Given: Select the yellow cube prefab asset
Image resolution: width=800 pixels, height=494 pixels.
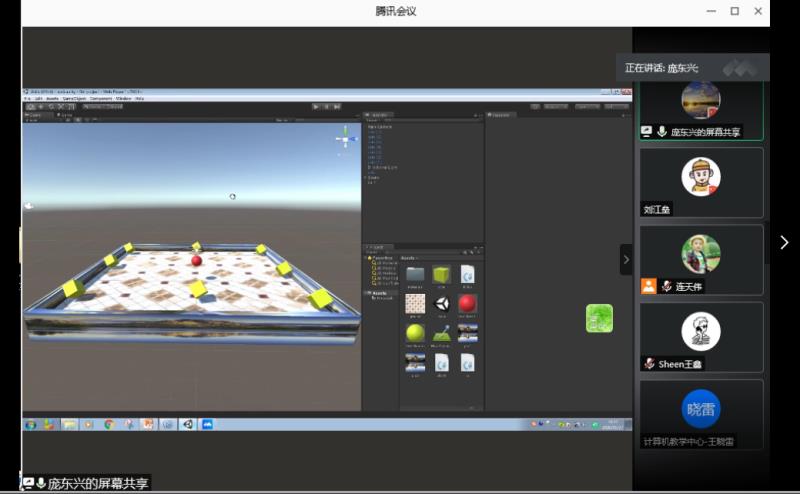Looking at the screenshot, I should [x=441, y=274].
